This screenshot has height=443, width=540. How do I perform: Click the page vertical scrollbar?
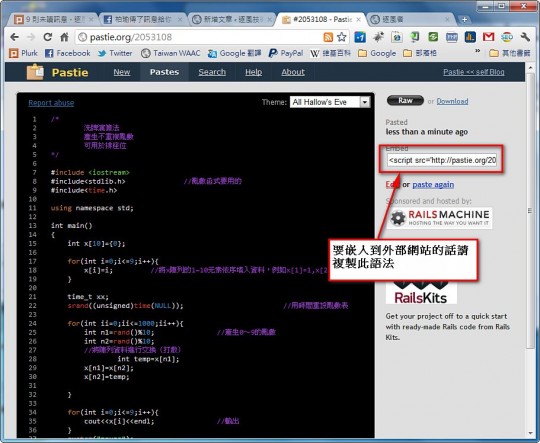click(530, 211)
